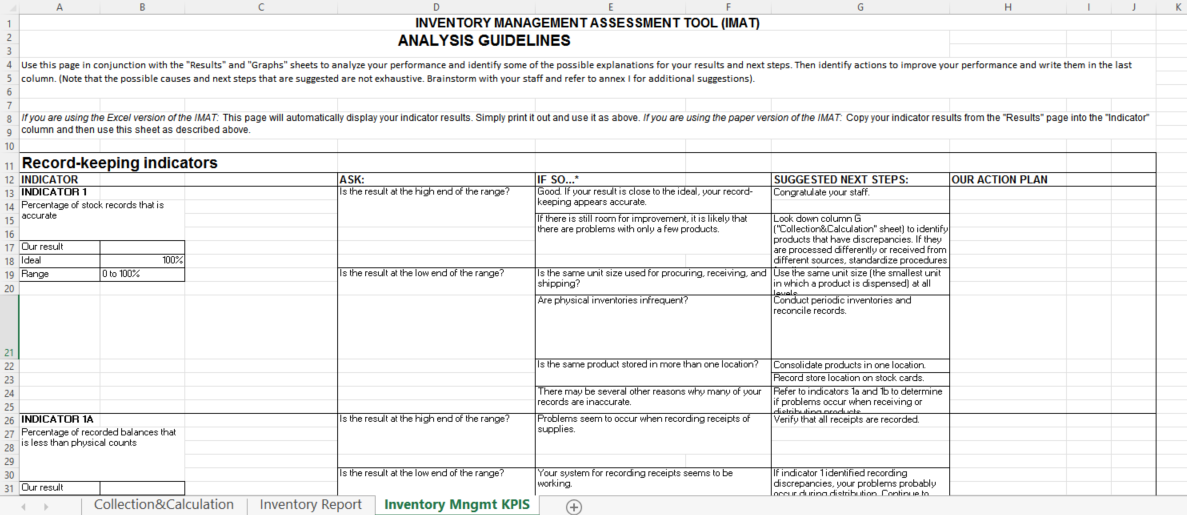Click Congratulate your staff cell
1187x515 pixels.
click(x=860, y=199)
